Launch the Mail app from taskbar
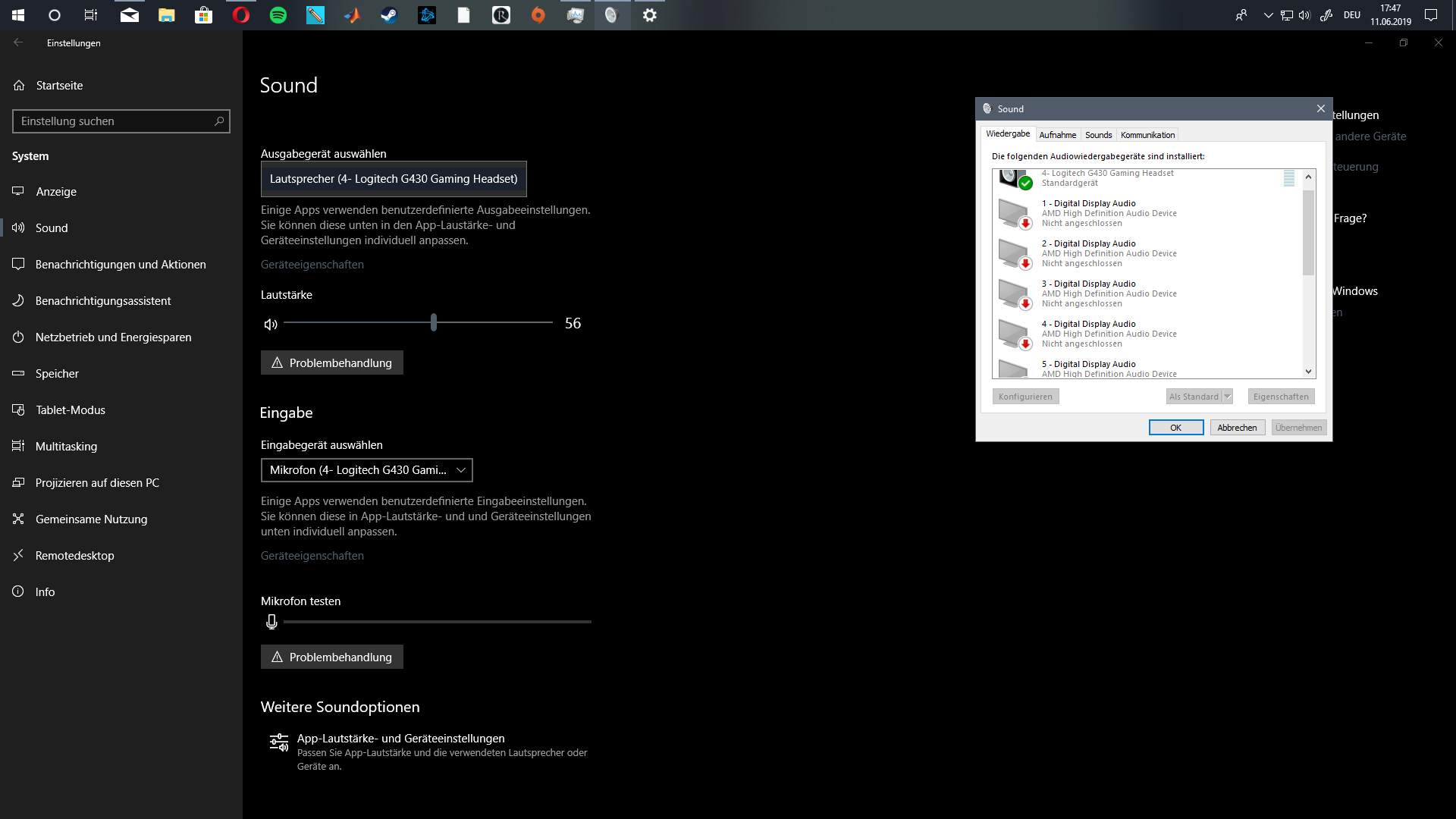 pos(130,14)
